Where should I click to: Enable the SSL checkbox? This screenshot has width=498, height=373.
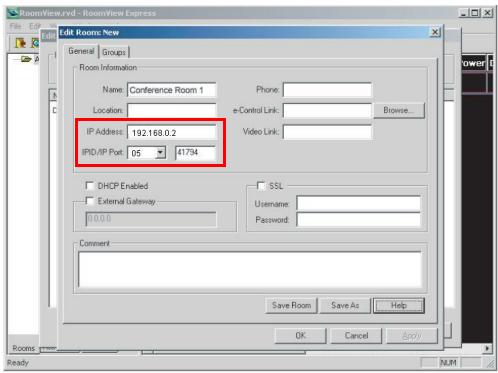point(261,185)
